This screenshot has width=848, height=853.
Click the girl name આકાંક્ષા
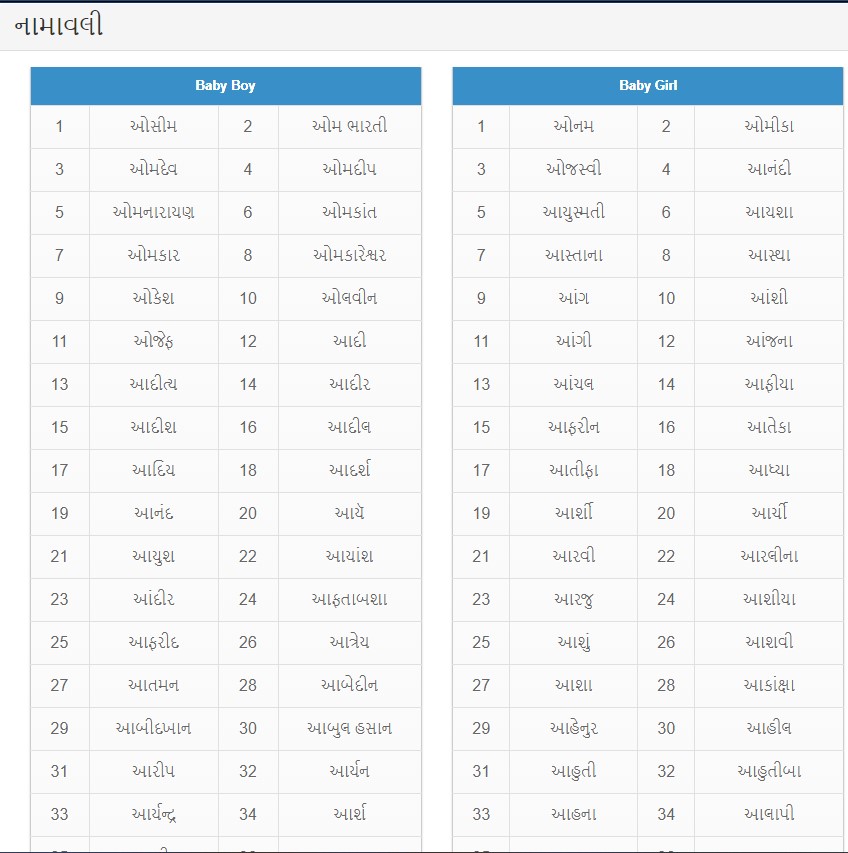point(768,685)
